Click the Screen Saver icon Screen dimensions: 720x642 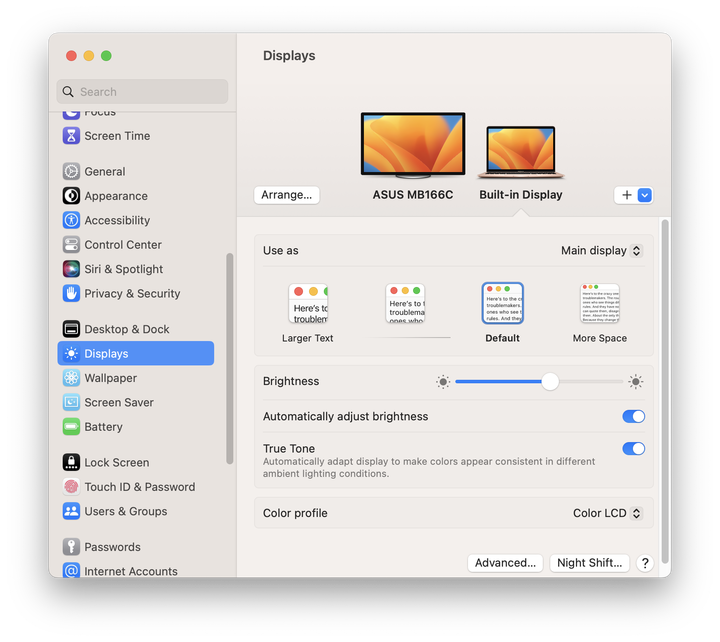pos(71,402)
